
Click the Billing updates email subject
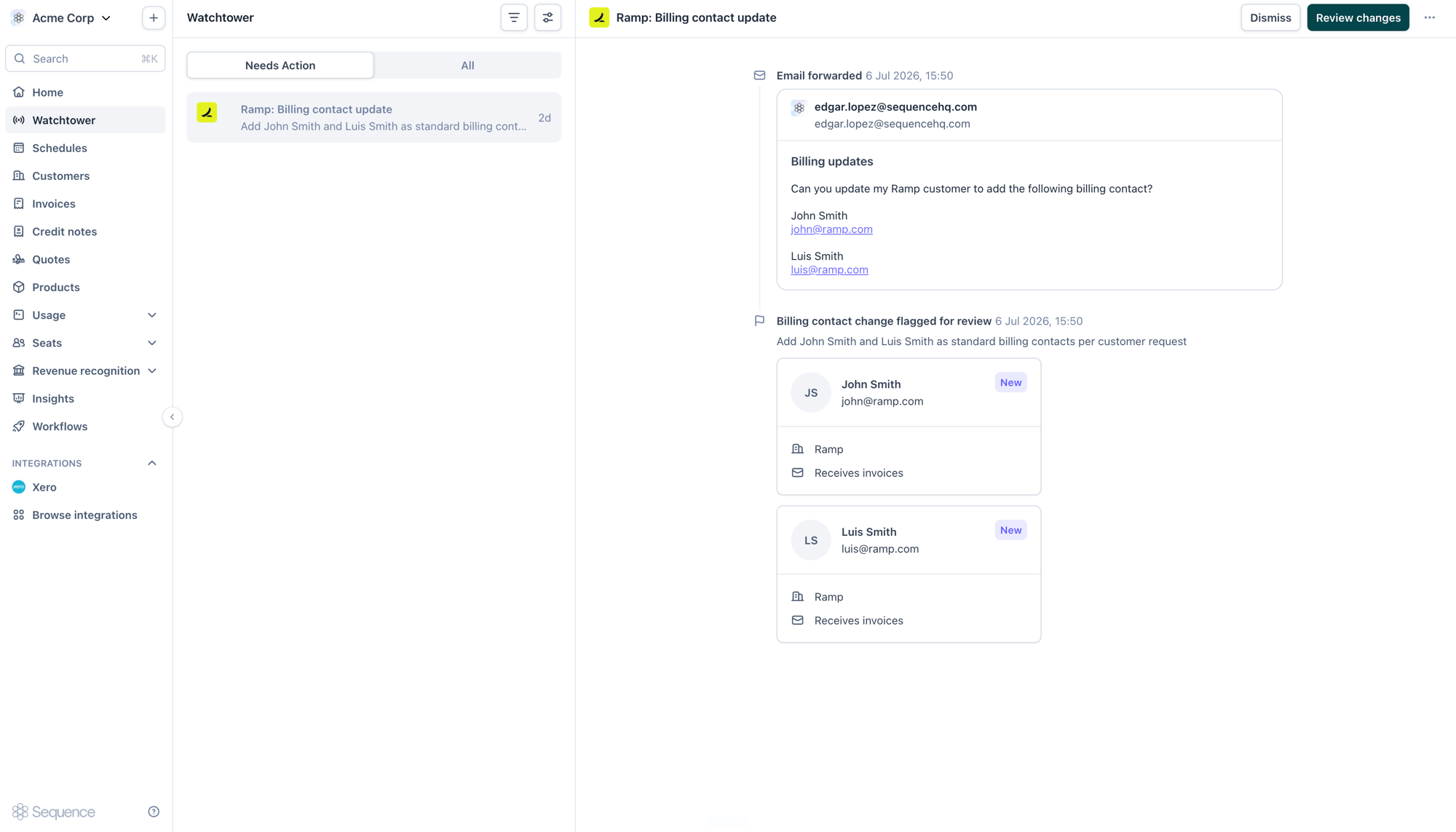(x=831, y=162)
